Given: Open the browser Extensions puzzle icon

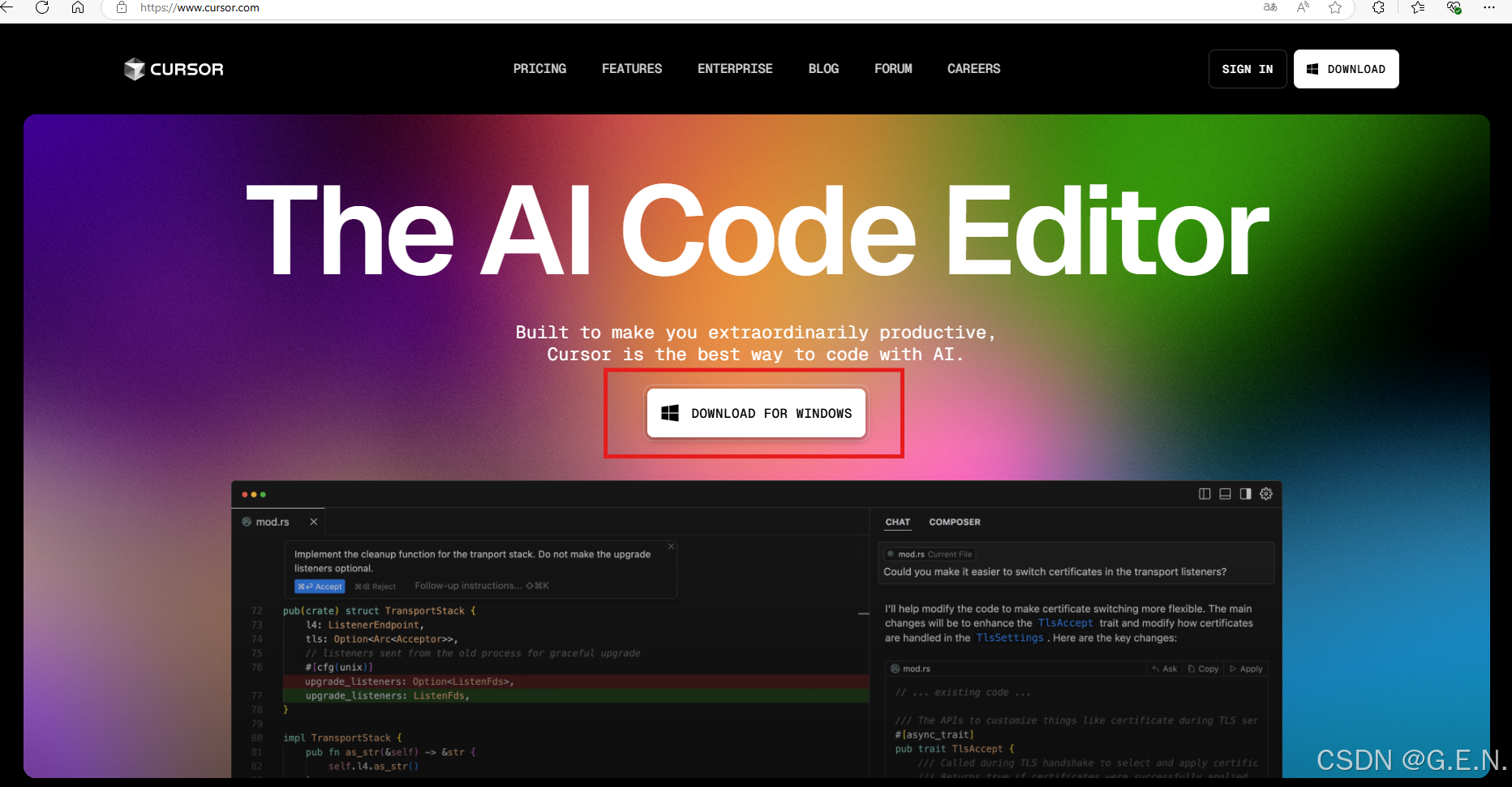Looking at the screenshot, I should pyautogui.click(x=1378, y=7).
